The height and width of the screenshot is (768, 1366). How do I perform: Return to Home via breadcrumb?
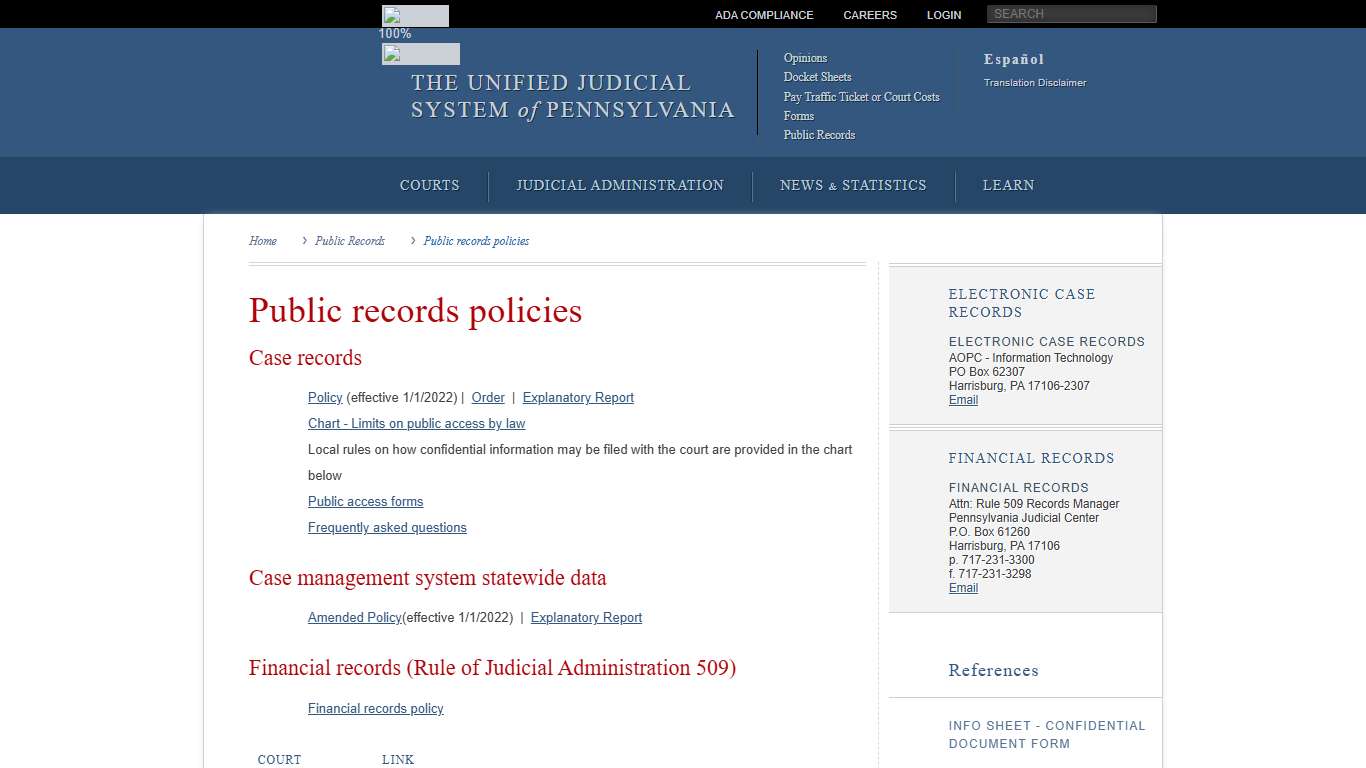pyautogui.click(x=262, y=241)
